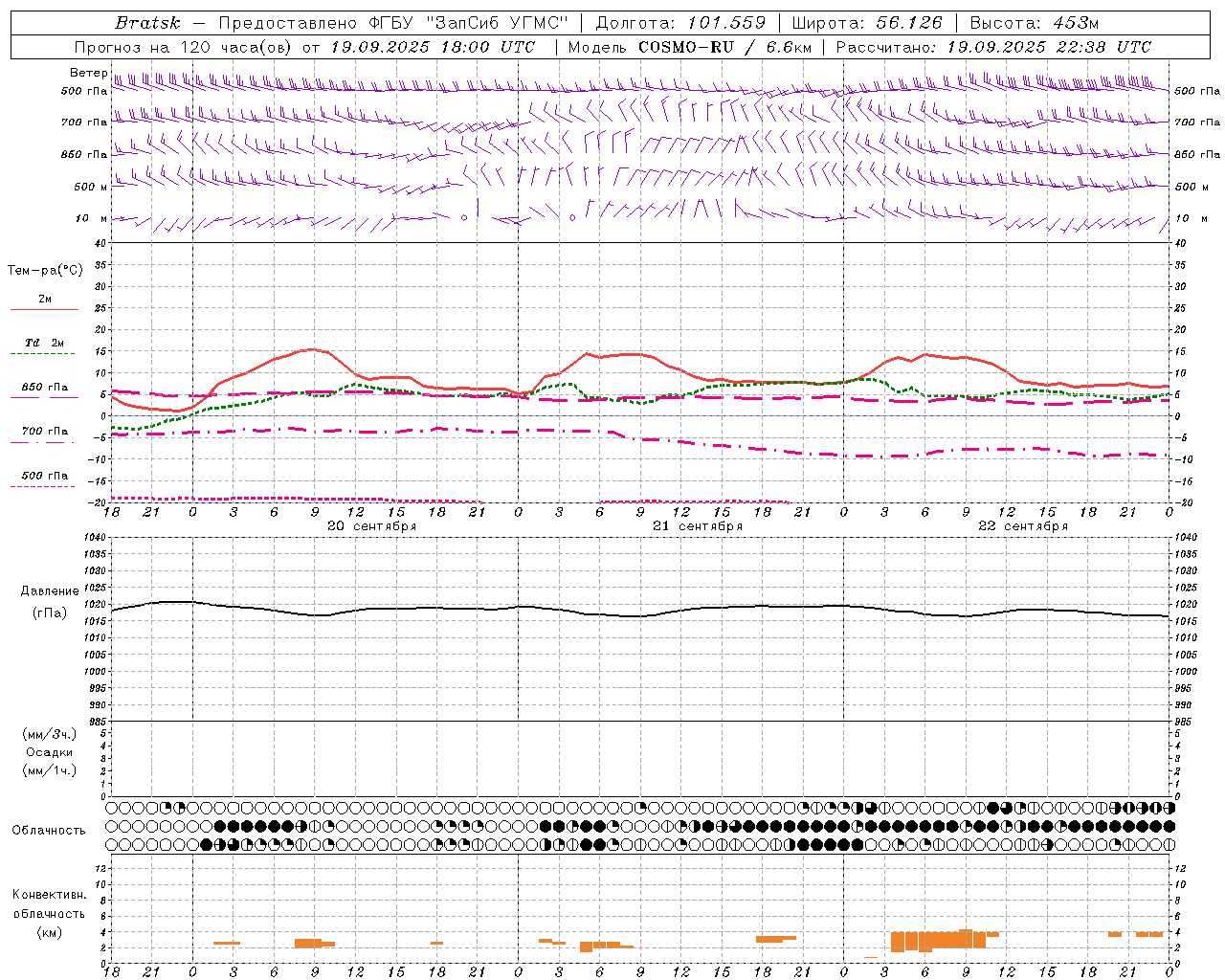Screen dimensions: 1225x980
Task: Select the 20 сентября date label
Action: tap(371, 526)
